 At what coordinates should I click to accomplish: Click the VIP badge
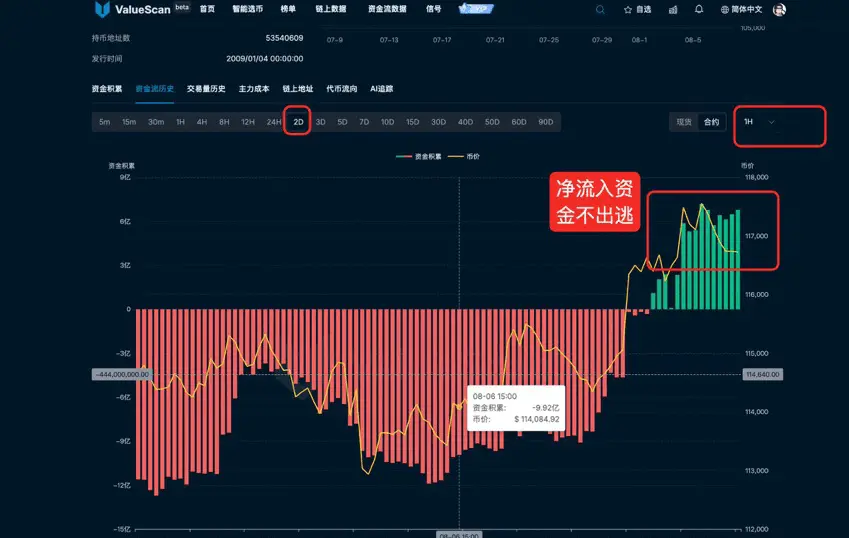pyautogui.click(x=476, y=8)
